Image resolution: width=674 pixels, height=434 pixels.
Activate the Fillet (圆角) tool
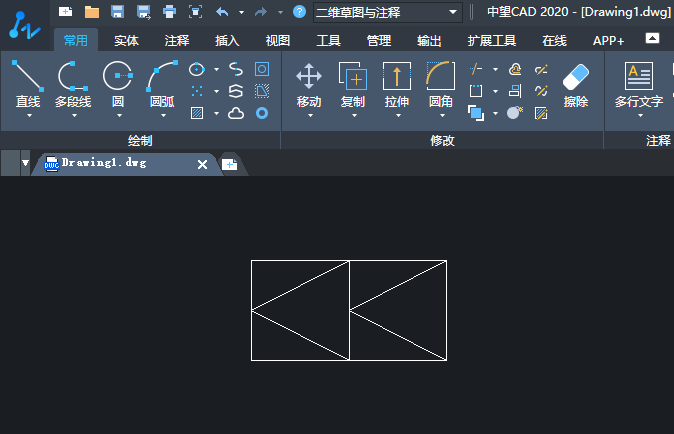pos(441,84)
